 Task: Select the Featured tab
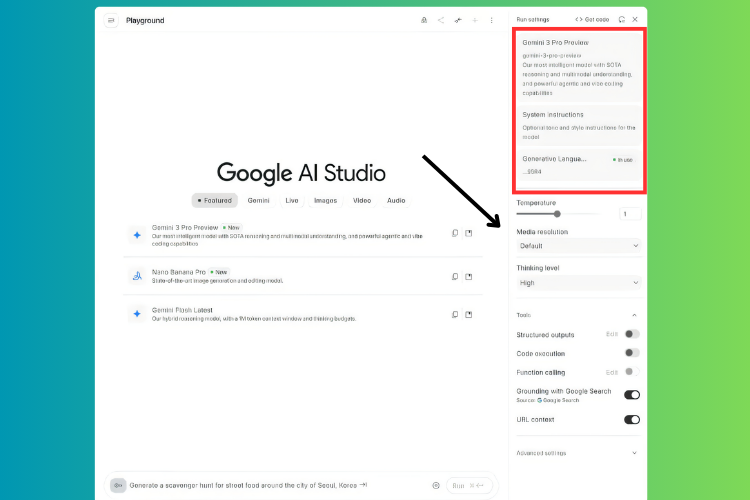tap(215, 200)
